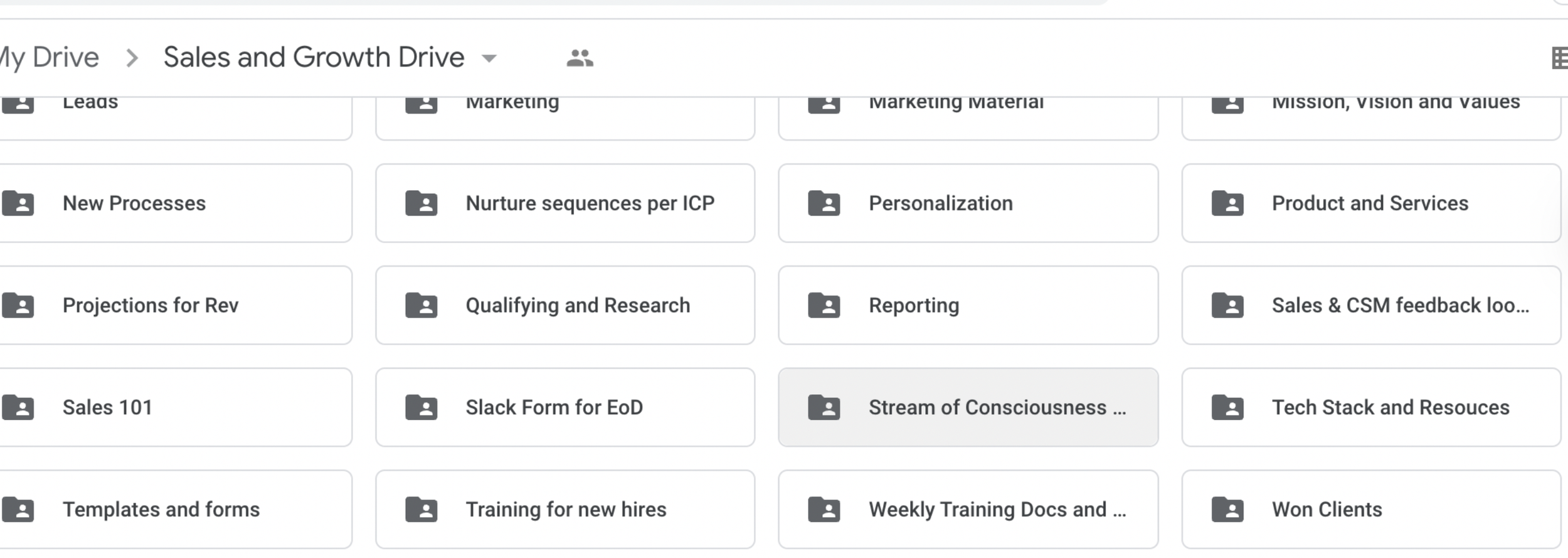The height and width of the screenshot is (558, 1568).
Task: Select the Templates and forms folder
Action: point(176,509)
